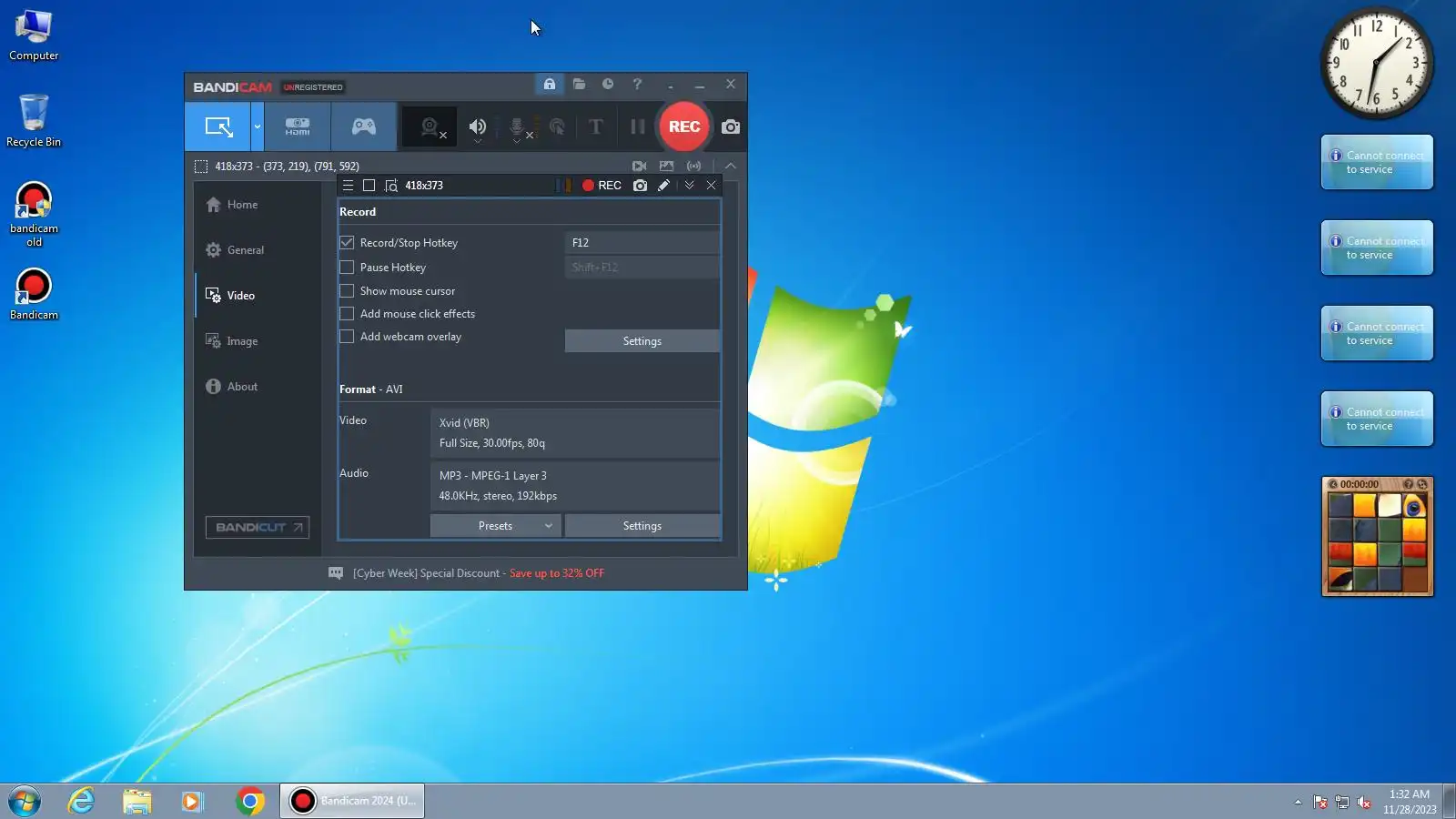This screenshot has height=819, width=1456.
Task: Click the find window icon on capture frame
Action: 391,186
